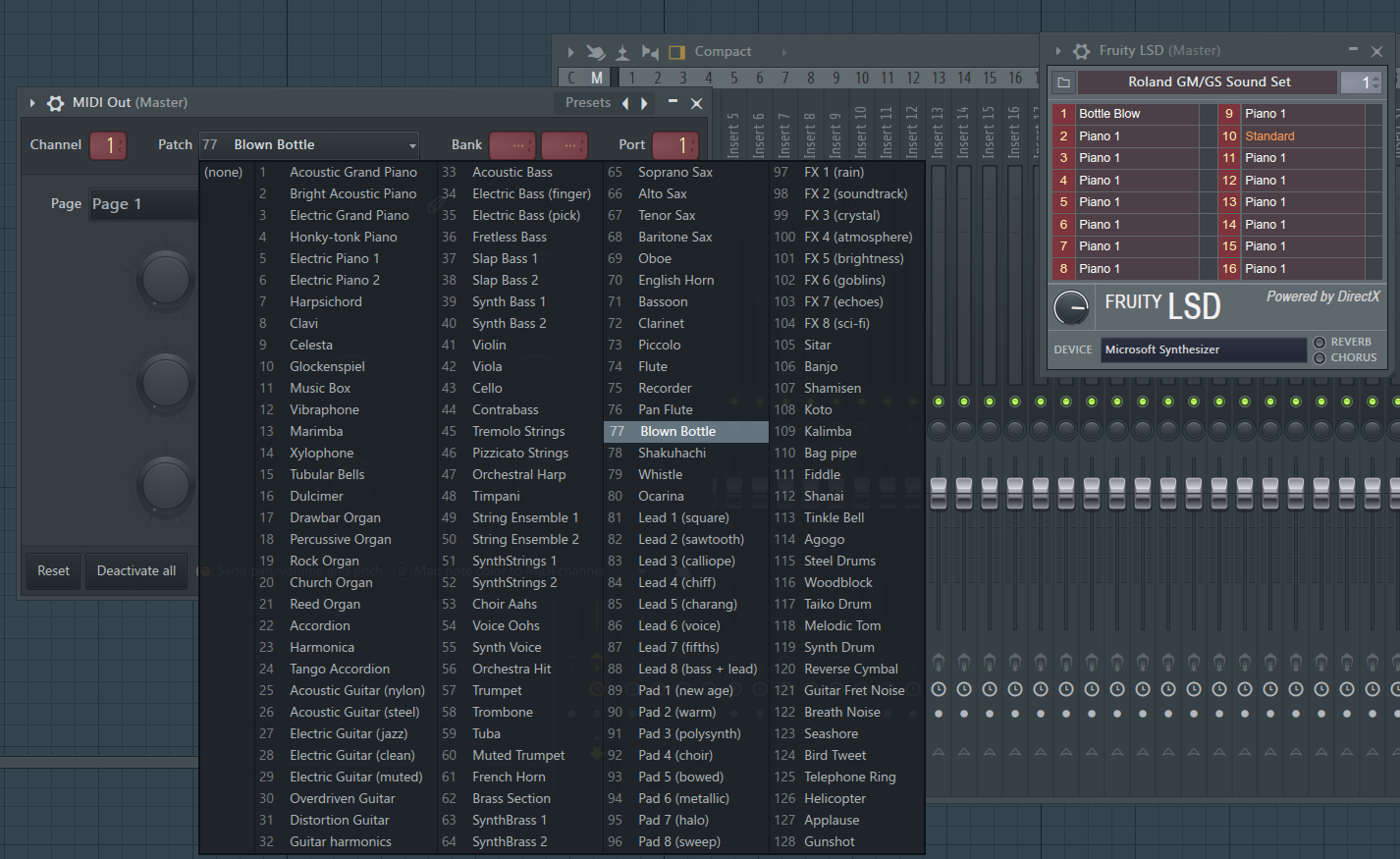This screenshot has height=859, width=1400.
Task: Click the mixer metering view icon beside the hand
Action: coord(622,52)
